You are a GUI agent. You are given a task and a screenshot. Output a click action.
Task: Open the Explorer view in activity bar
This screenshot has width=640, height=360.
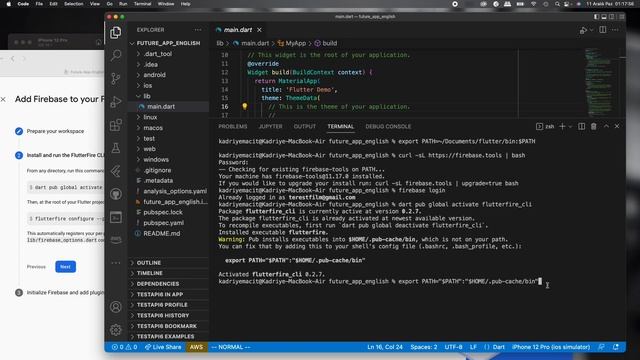click(116, 33)
